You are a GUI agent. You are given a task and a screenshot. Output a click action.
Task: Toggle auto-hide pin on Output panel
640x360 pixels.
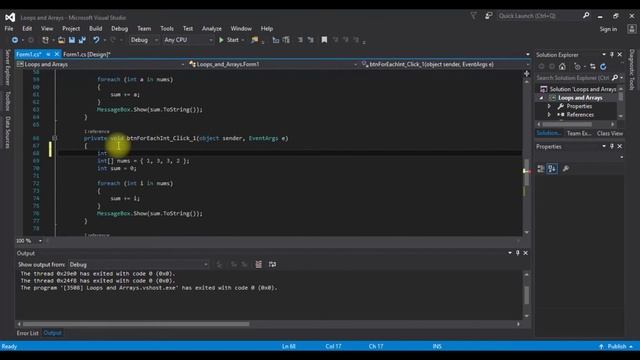[518, 253]
